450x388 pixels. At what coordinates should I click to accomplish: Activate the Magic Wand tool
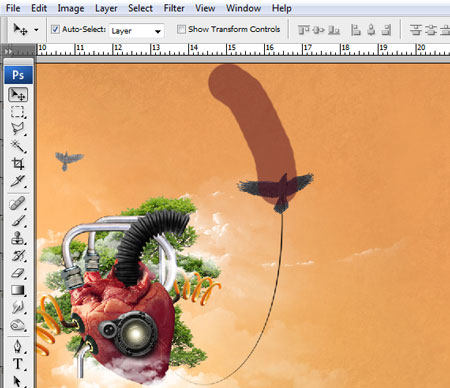coord(17,146)
